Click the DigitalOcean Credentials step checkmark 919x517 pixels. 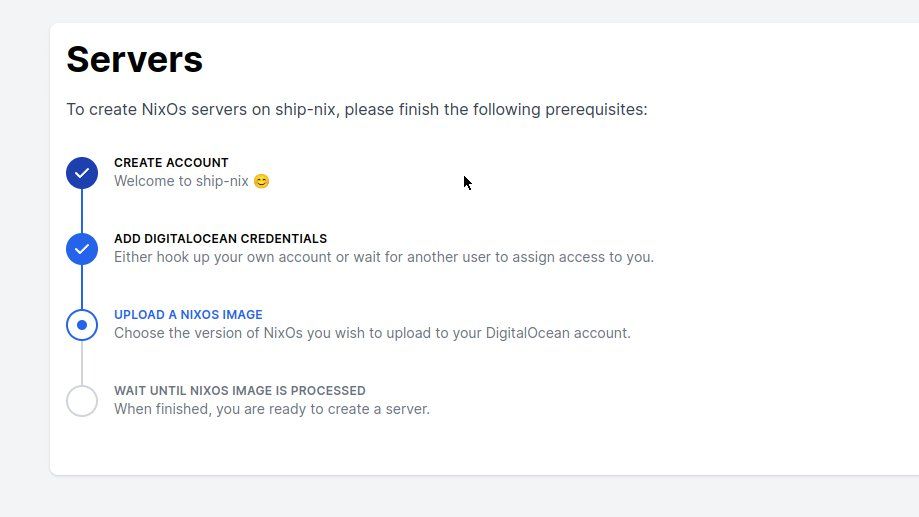pos(82,249)
